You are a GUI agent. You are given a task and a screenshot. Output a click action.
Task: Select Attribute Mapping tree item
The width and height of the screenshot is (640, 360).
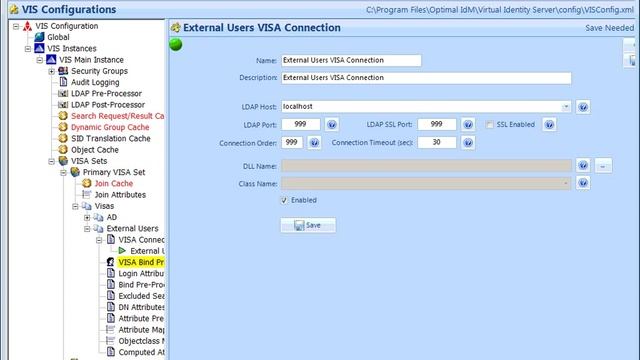coord(141,329)
